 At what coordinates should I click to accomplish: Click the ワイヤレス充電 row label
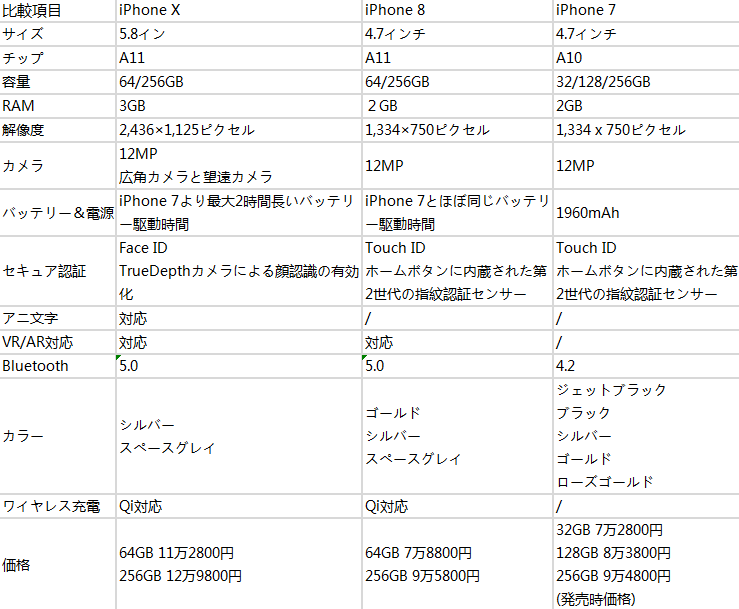click(57, 506)
